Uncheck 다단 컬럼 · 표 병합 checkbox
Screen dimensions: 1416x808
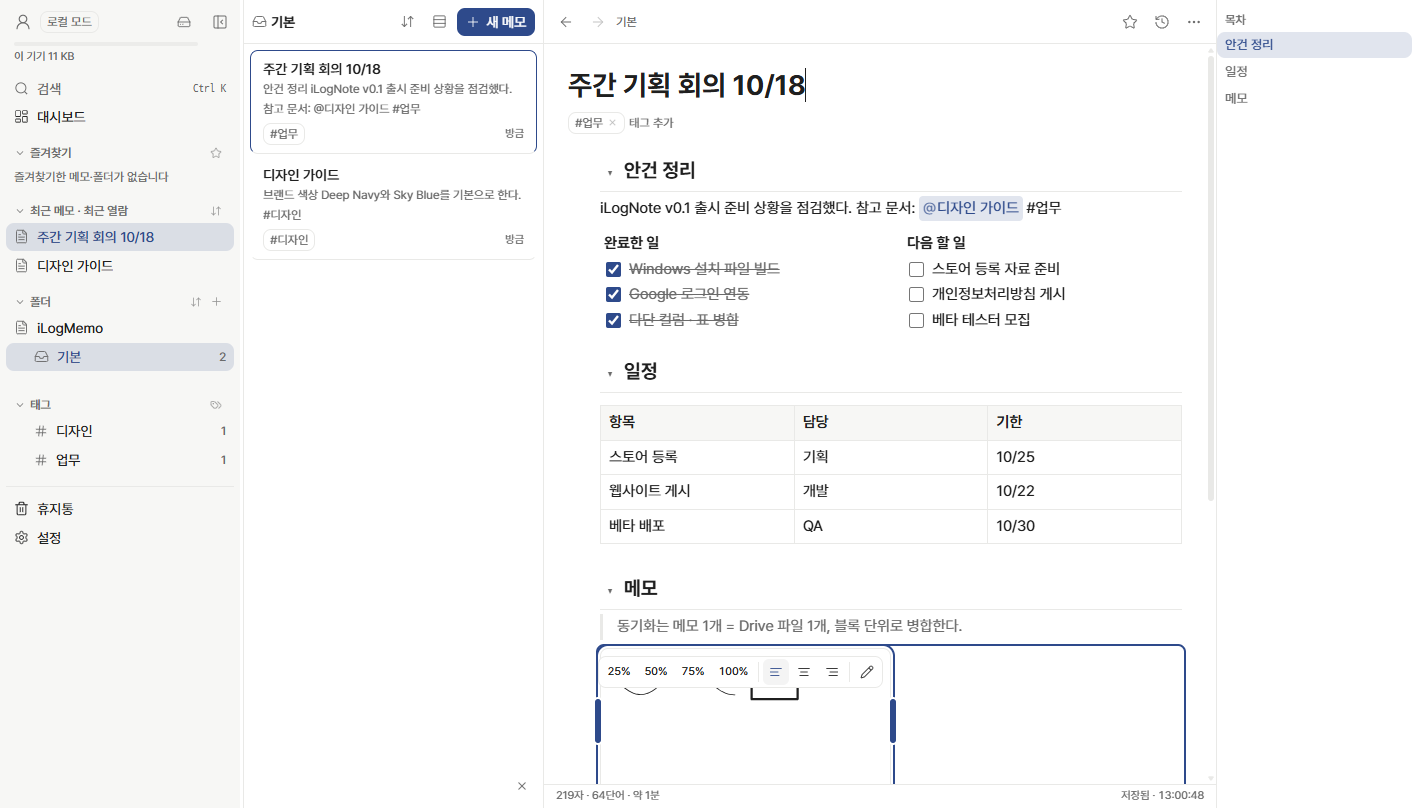coord(614,320)
